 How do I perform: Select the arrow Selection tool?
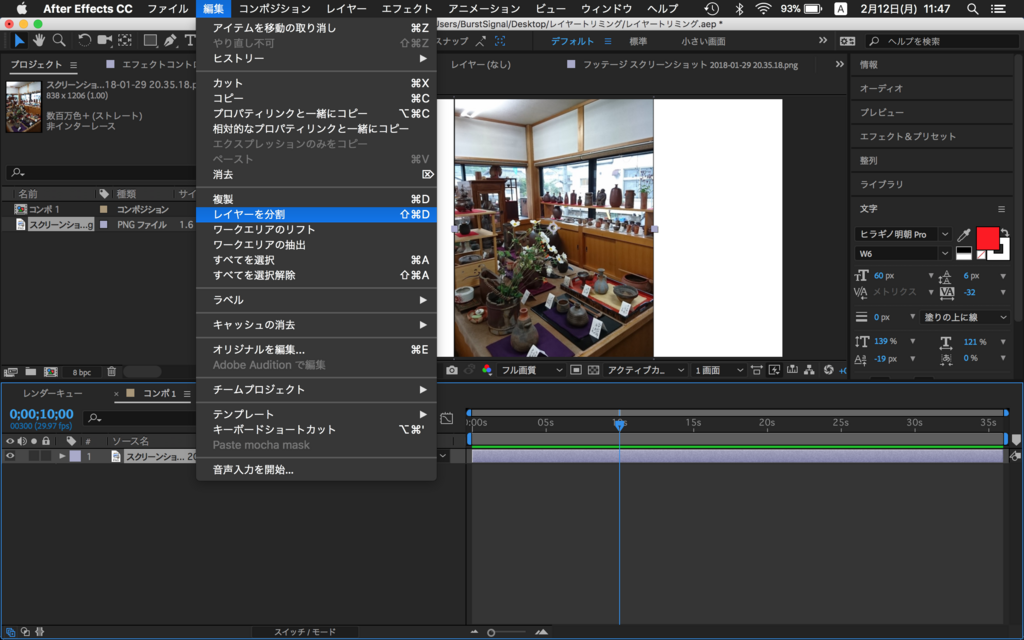pyautogui.click(x=19, y=40)
